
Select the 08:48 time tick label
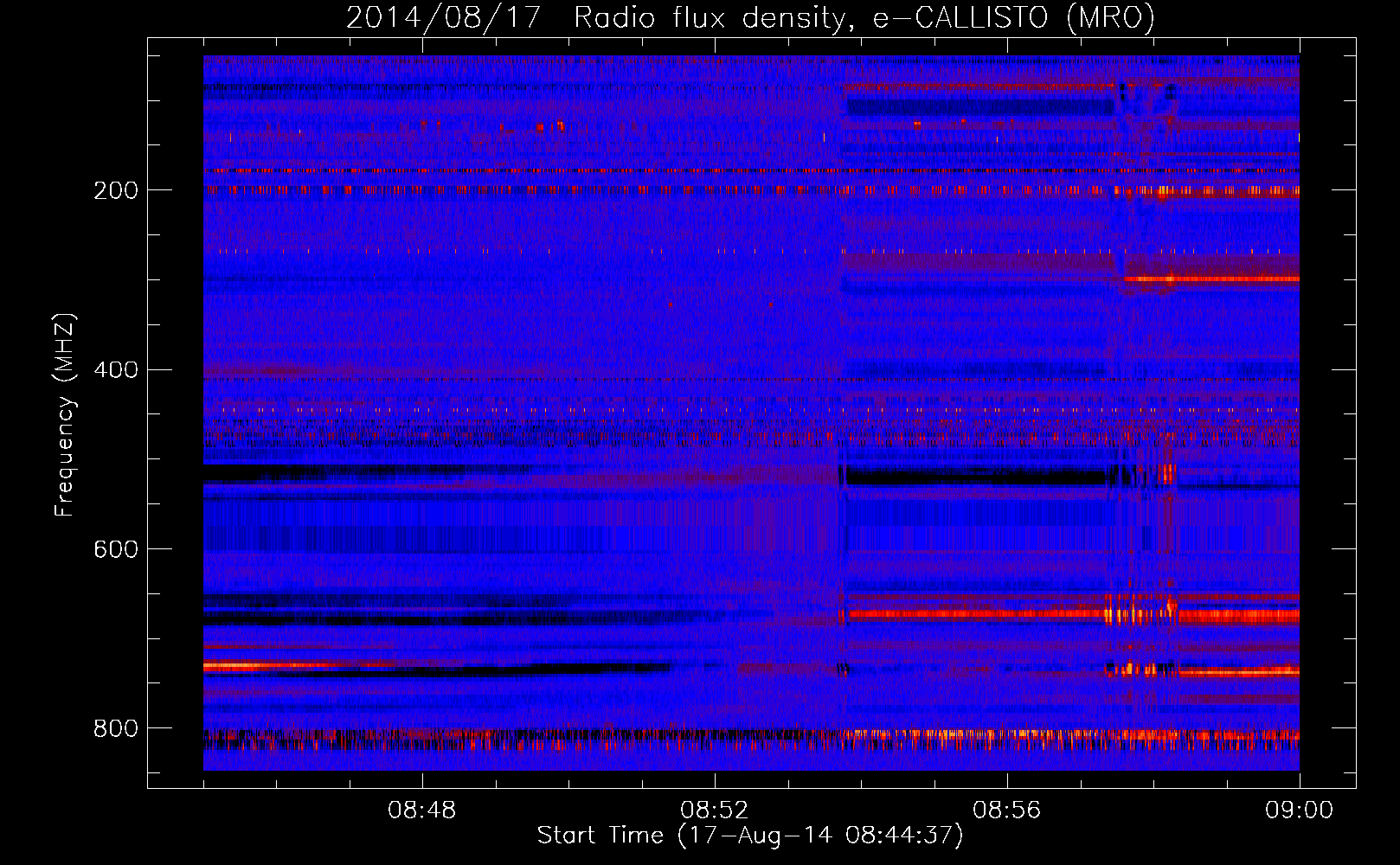pyautogui.click(x=422, y=811)
